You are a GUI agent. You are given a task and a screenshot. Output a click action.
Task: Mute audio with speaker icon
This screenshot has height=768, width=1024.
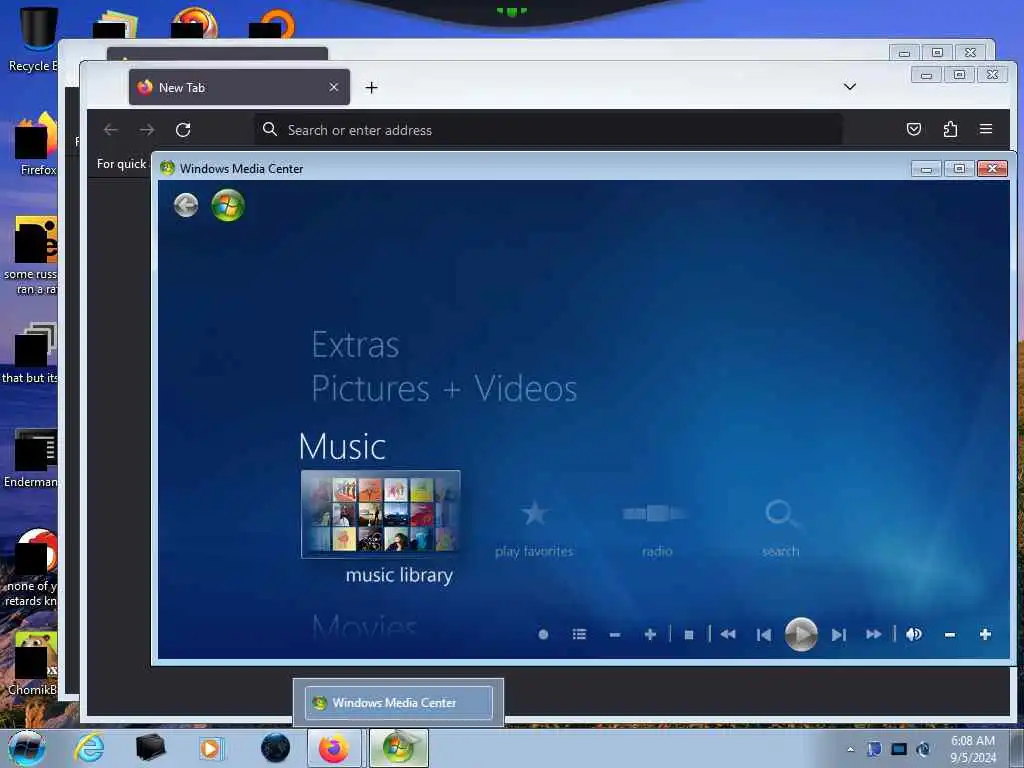coord(914,634)
